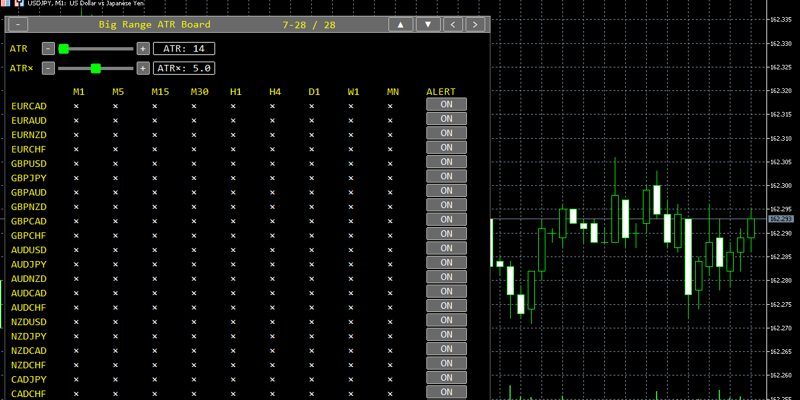Screen dimensions: 800x400
Task: Toggle the EURCAD alert ON button
Action: 446,105
